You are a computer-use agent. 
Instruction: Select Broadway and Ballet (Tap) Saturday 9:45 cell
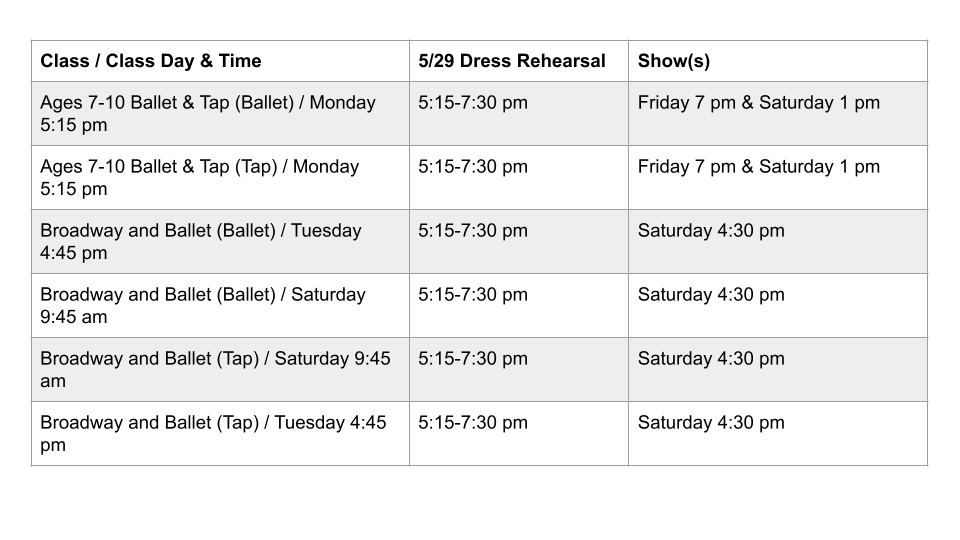(x=220, y=369)
